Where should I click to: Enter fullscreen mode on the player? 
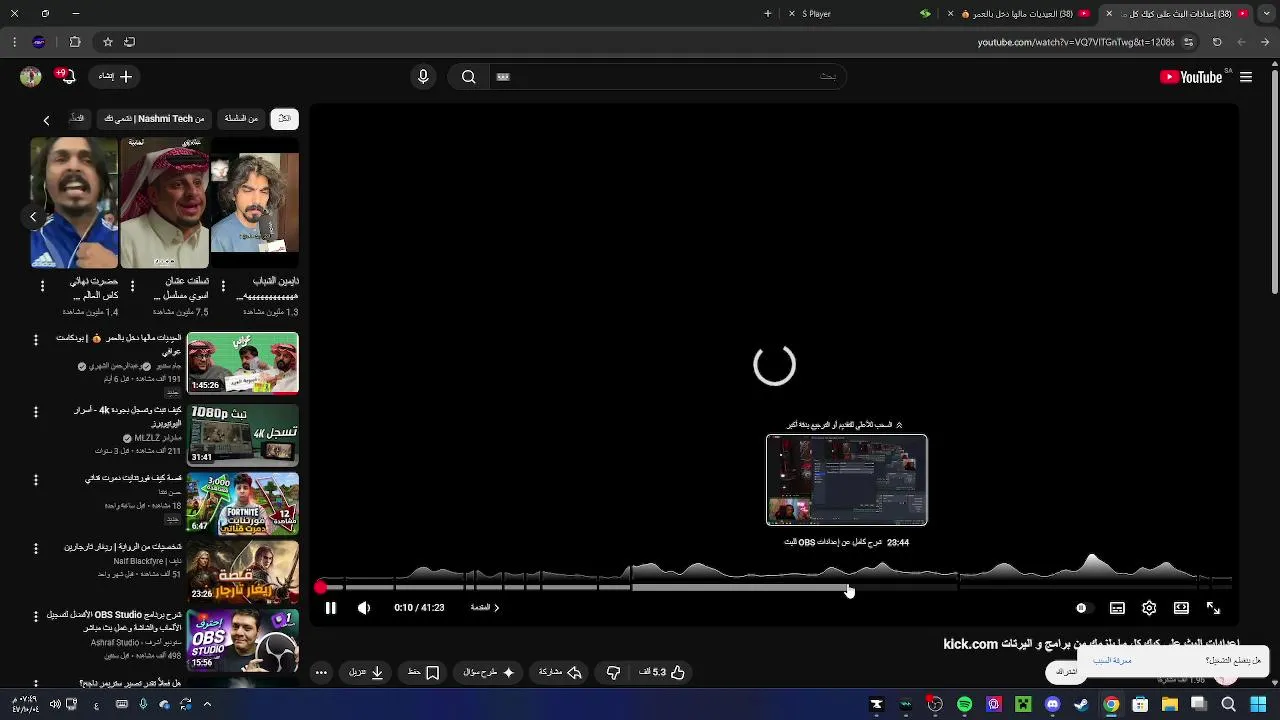(1213, 608)
